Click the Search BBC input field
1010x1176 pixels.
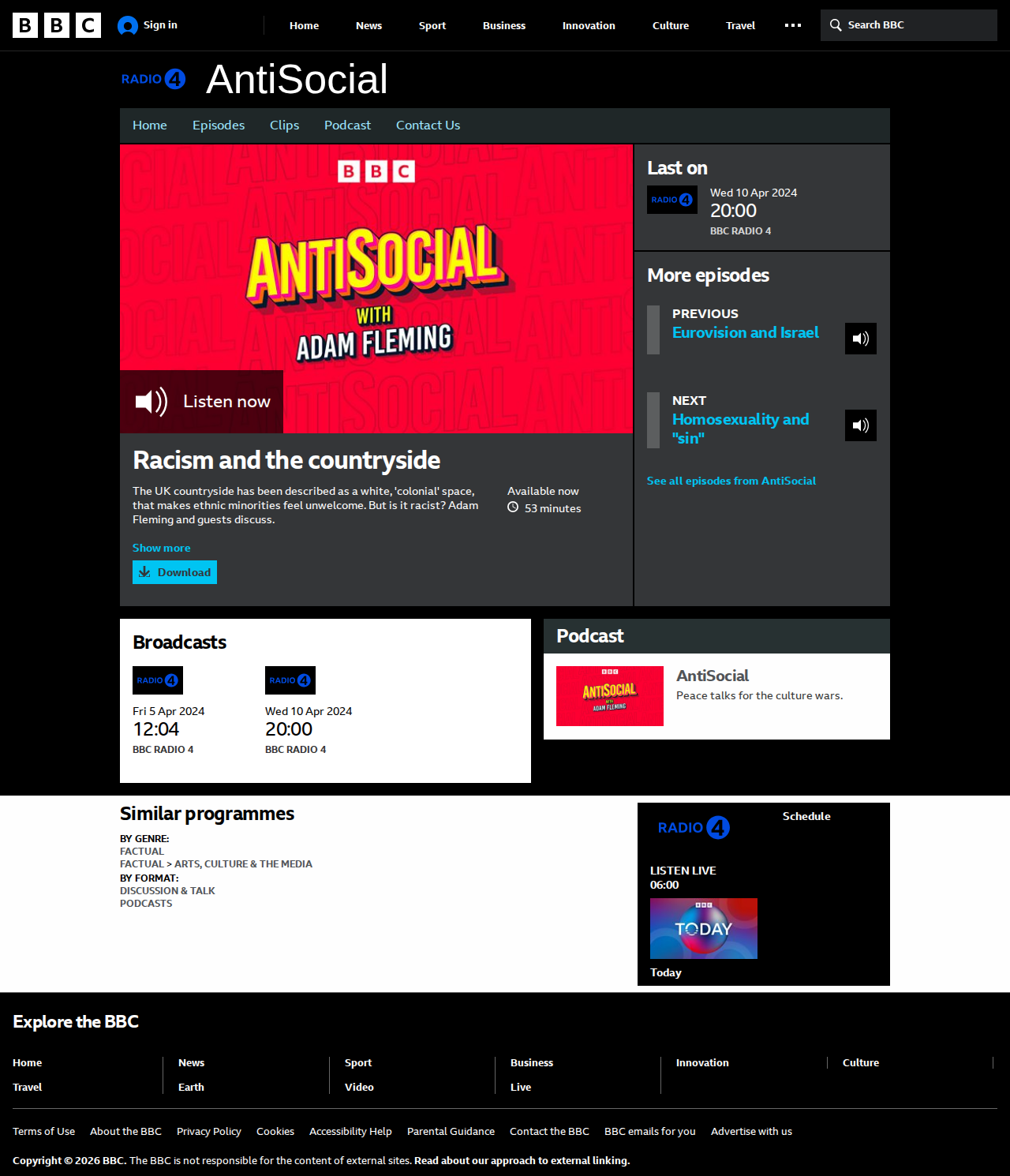coord(915,25)
